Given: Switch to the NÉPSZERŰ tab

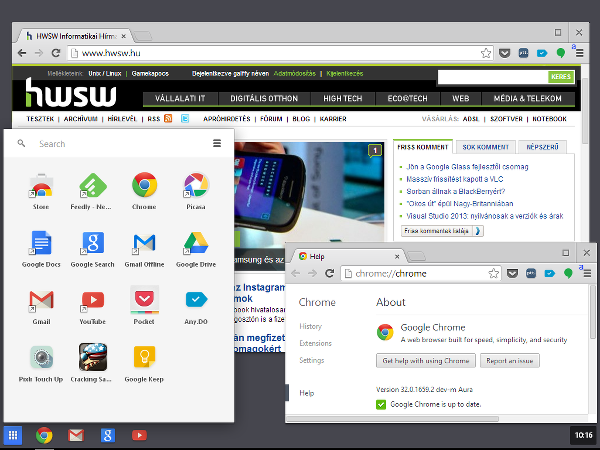Looking at the screenshot, I should [542, 147].
